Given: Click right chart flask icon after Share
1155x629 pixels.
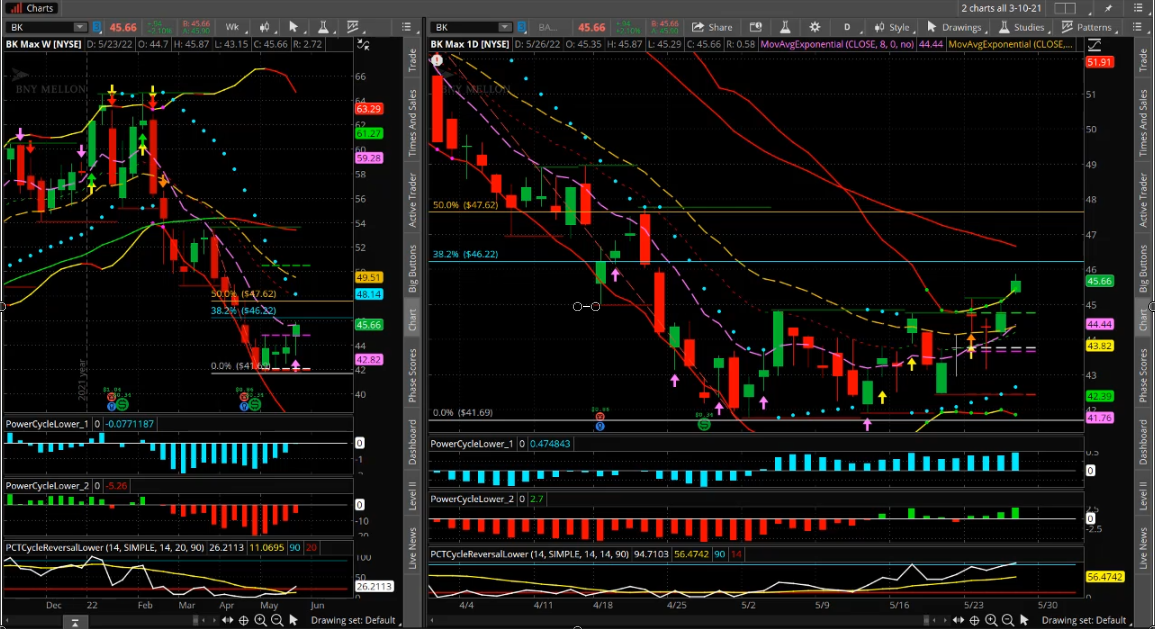Looking at the screenshot, I should [785, 27].
